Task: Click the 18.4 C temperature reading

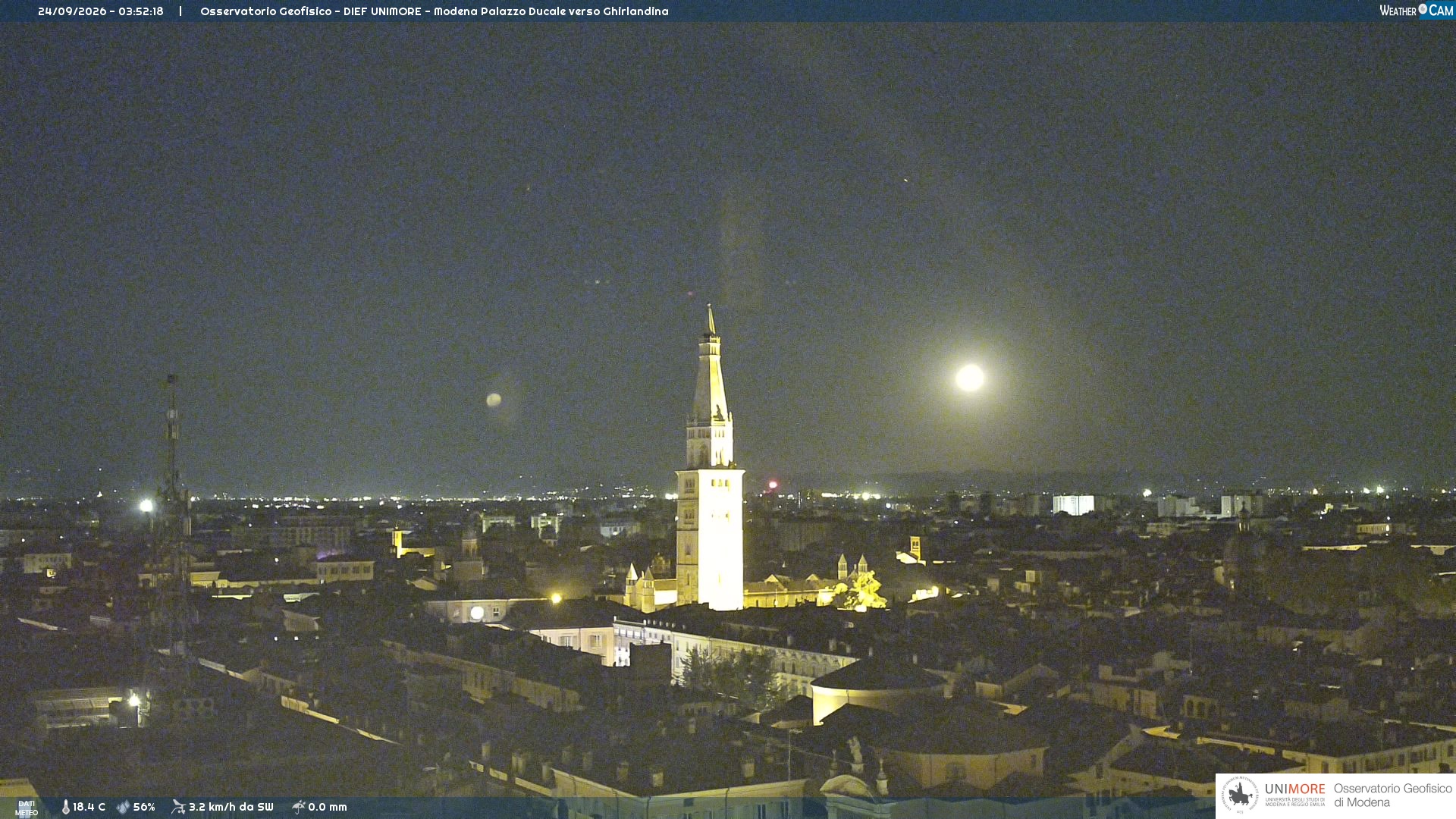Action: pos(89,807)
